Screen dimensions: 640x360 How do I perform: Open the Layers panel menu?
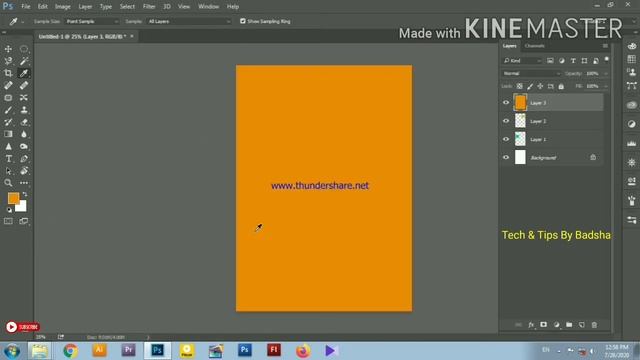pos(605,46)
